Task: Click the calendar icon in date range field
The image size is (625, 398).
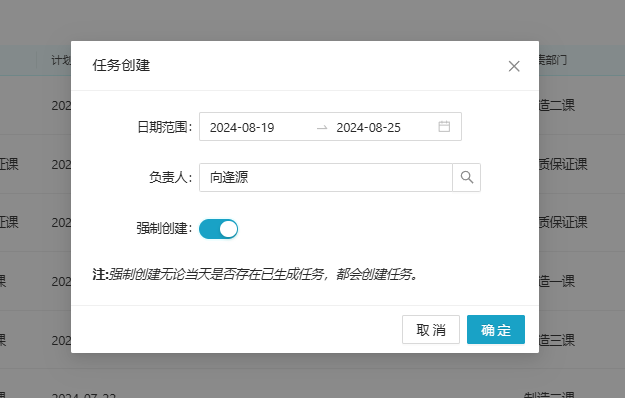Action: [444, 127]
